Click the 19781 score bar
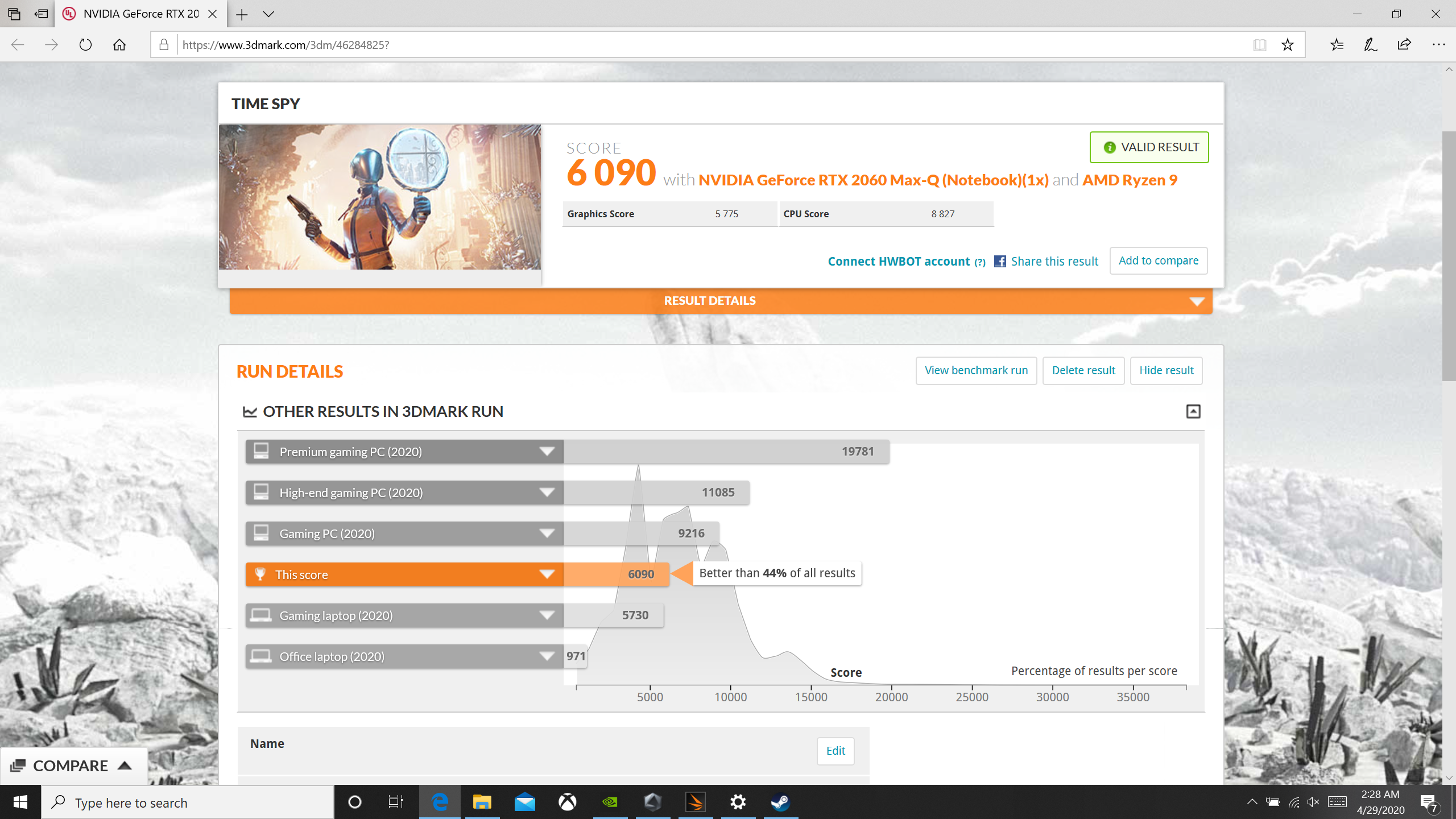The width and height of the screenshot is (1456, 819). click(x=726, y=452)
